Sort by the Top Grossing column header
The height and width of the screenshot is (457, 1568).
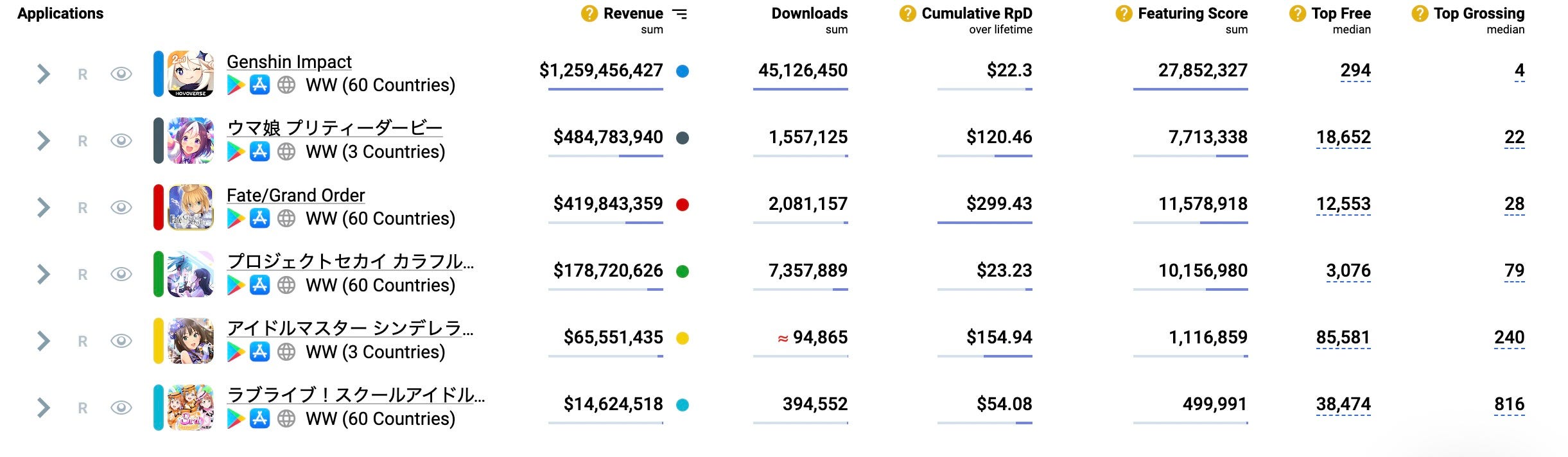(1479, 13)
